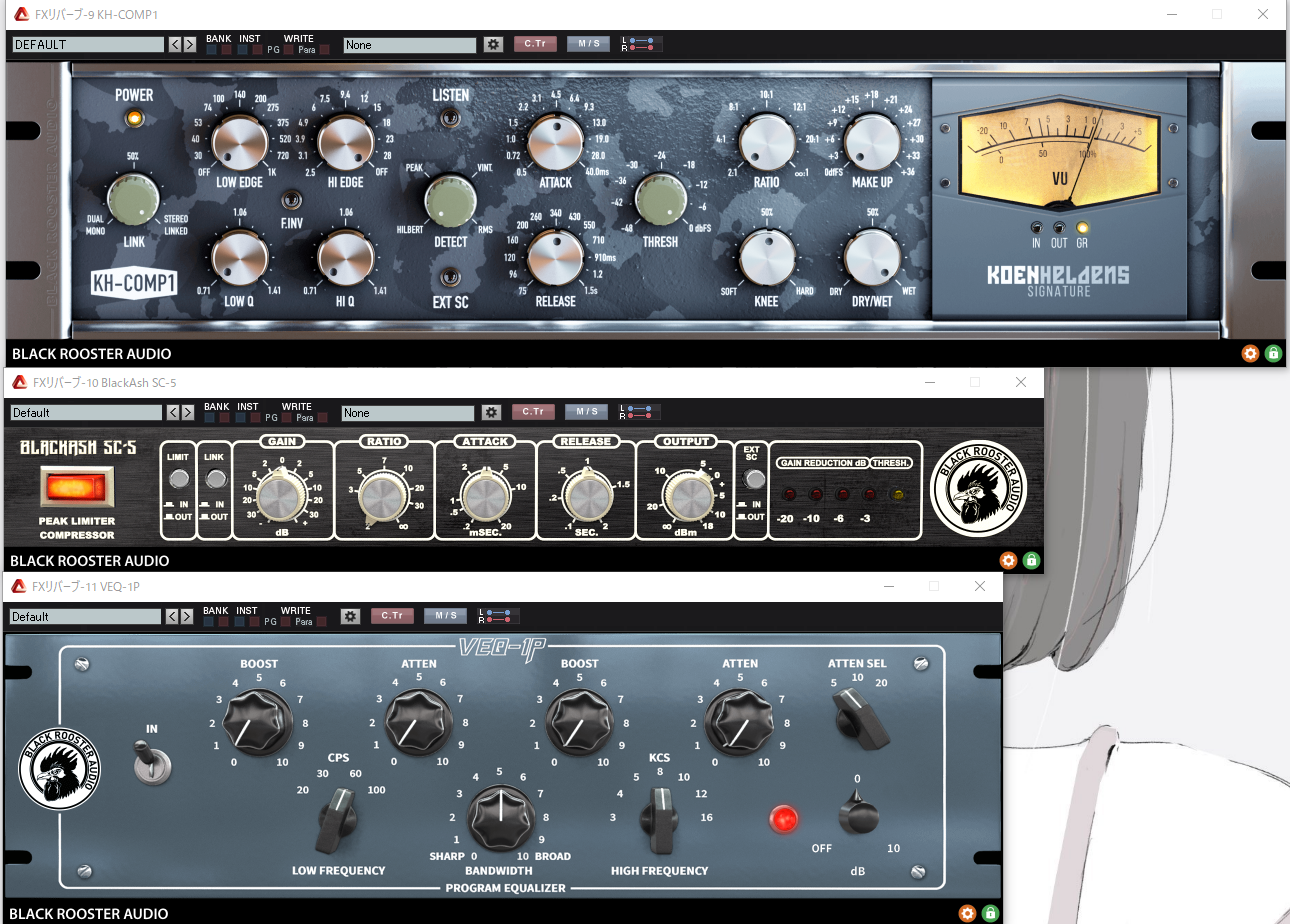The image size is (1290, 924).
Task: Click the CPS low frequency selector on VEQ-1P
Action: 338,820
